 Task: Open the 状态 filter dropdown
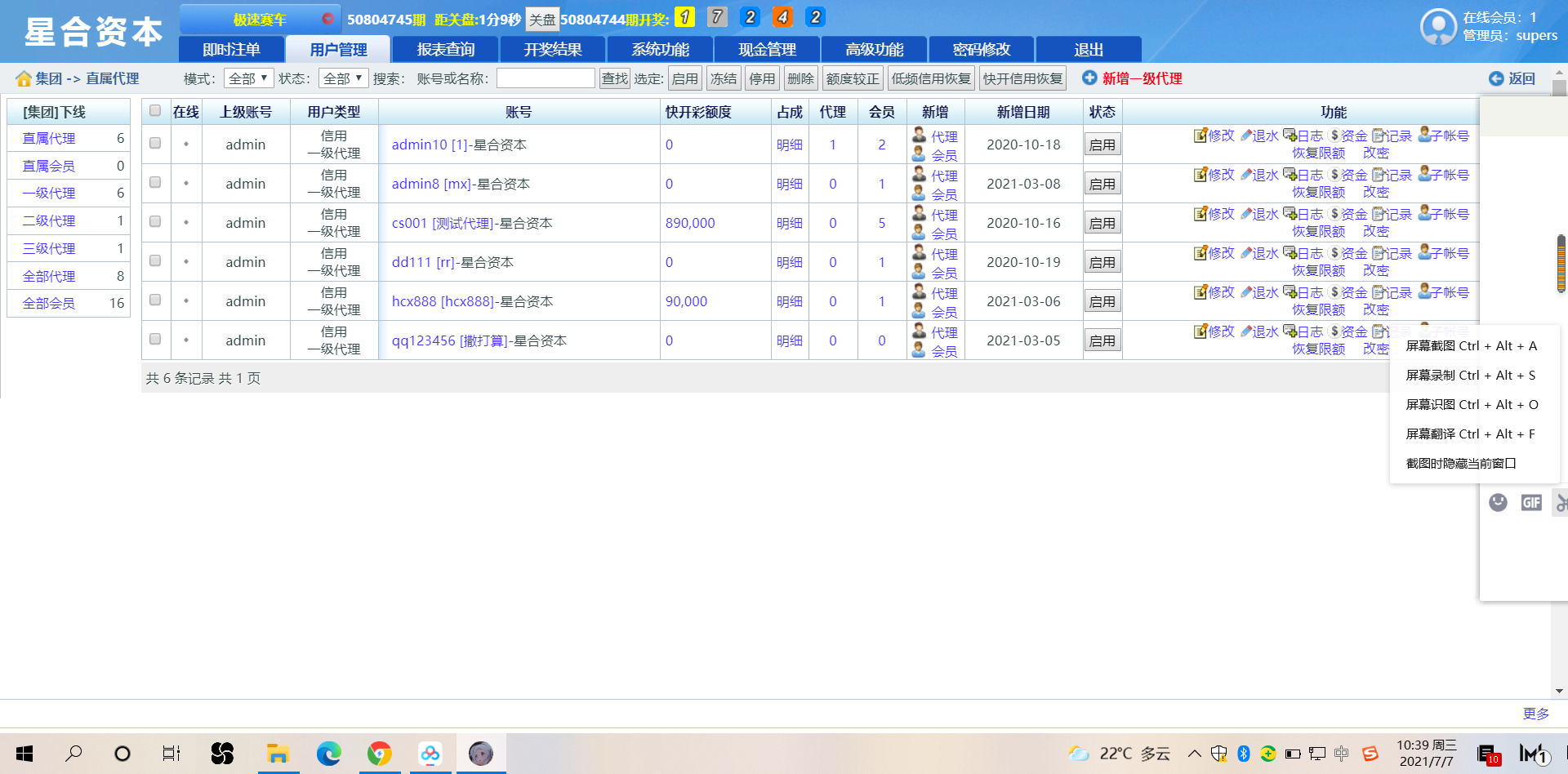[x=343, y=78]
